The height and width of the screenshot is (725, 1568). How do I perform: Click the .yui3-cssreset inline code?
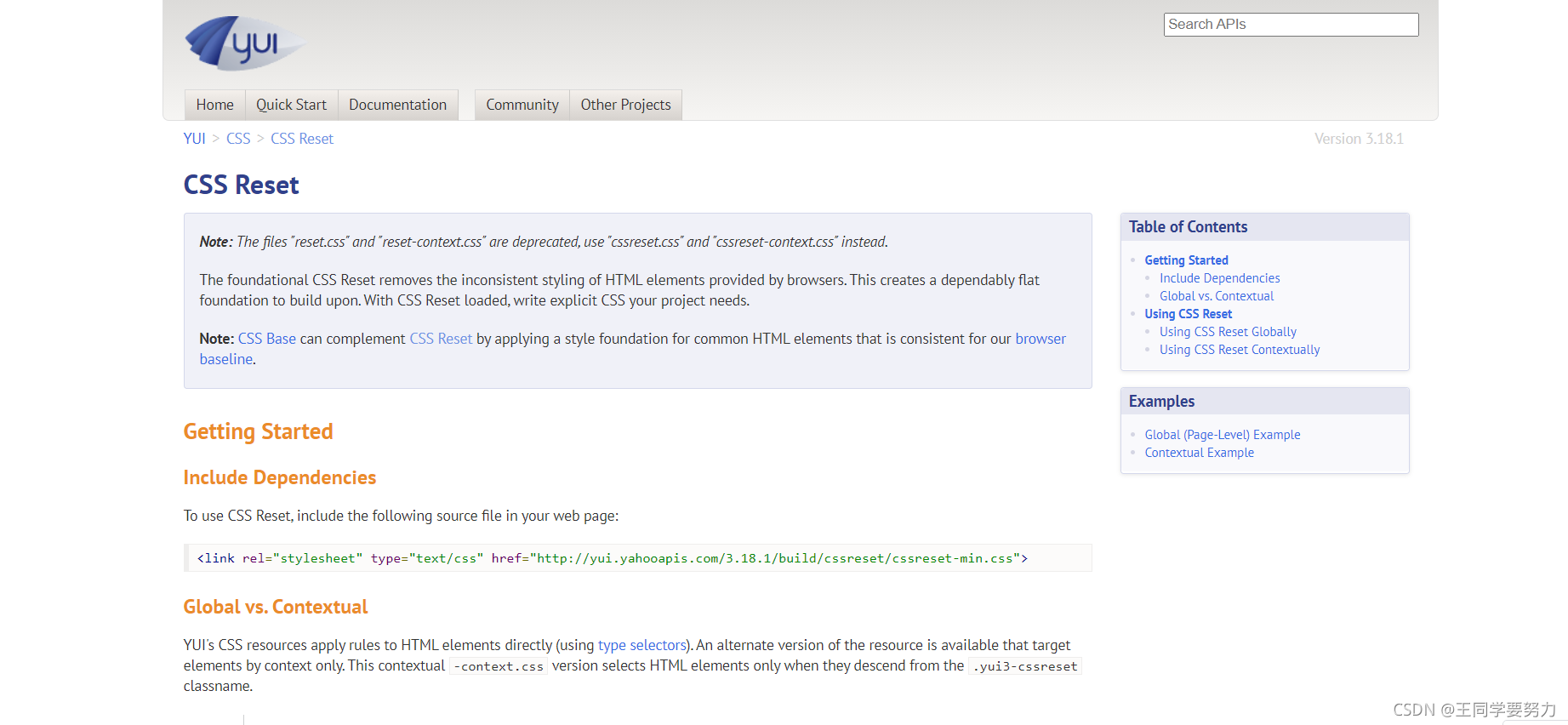pyautogui.click(x=1025, y=666)
